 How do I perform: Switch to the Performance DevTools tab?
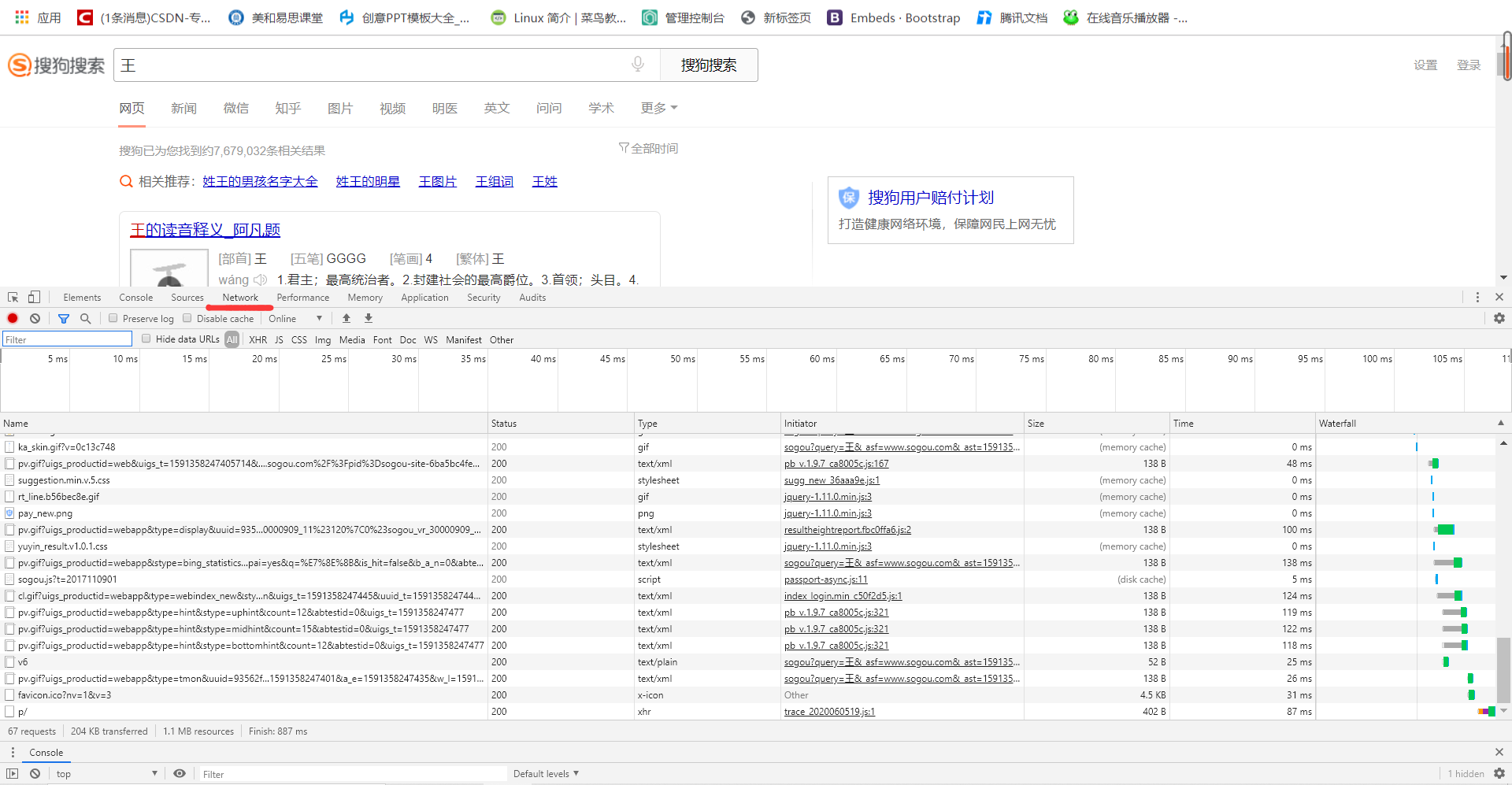(x=303, y=298)
